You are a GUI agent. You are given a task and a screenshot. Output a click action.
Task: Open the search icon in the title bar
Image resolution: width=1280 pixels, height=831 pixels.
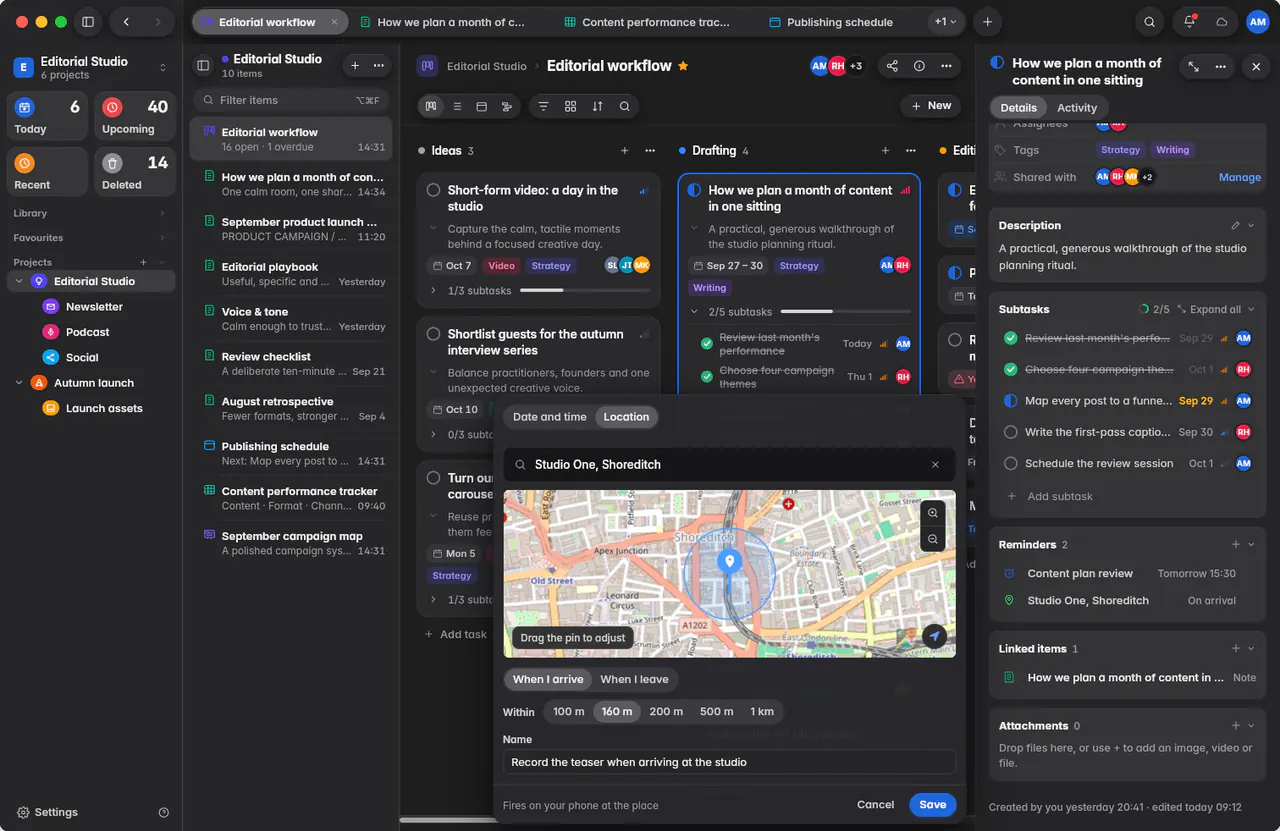point(1150,22)
